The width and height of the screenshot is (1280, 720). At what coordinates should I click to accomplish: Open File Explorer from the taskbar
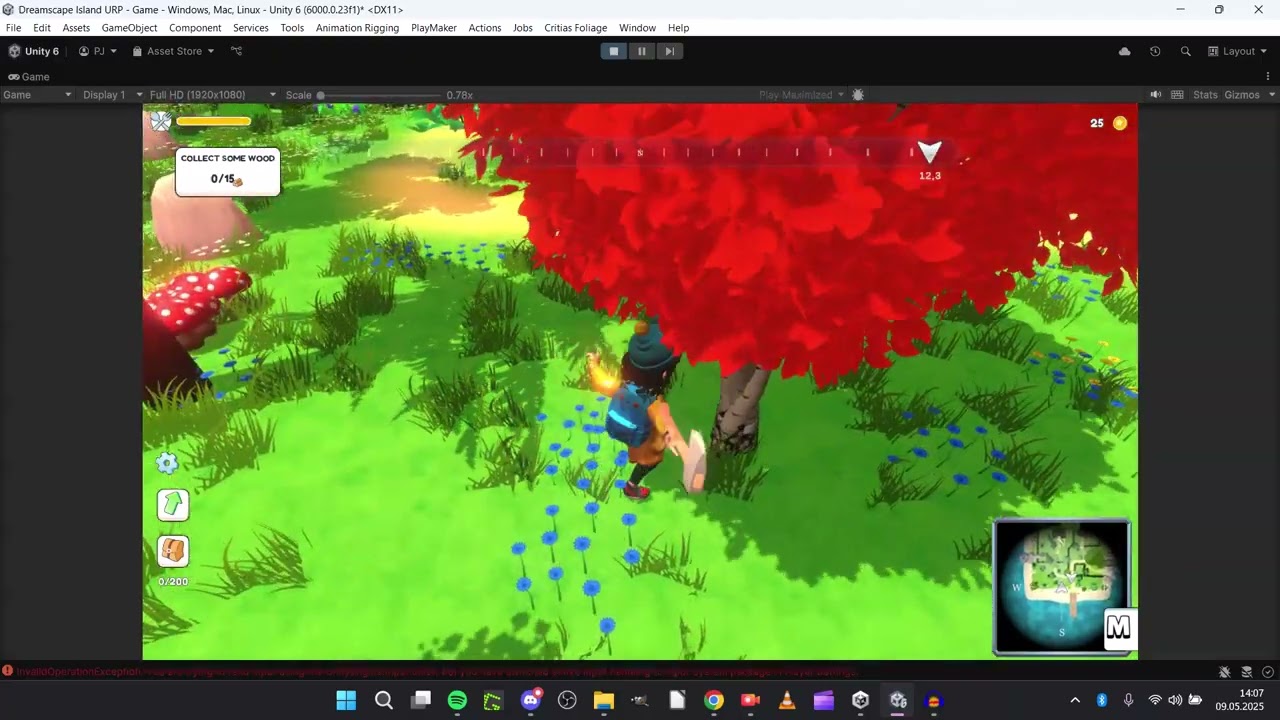[603, 700]
